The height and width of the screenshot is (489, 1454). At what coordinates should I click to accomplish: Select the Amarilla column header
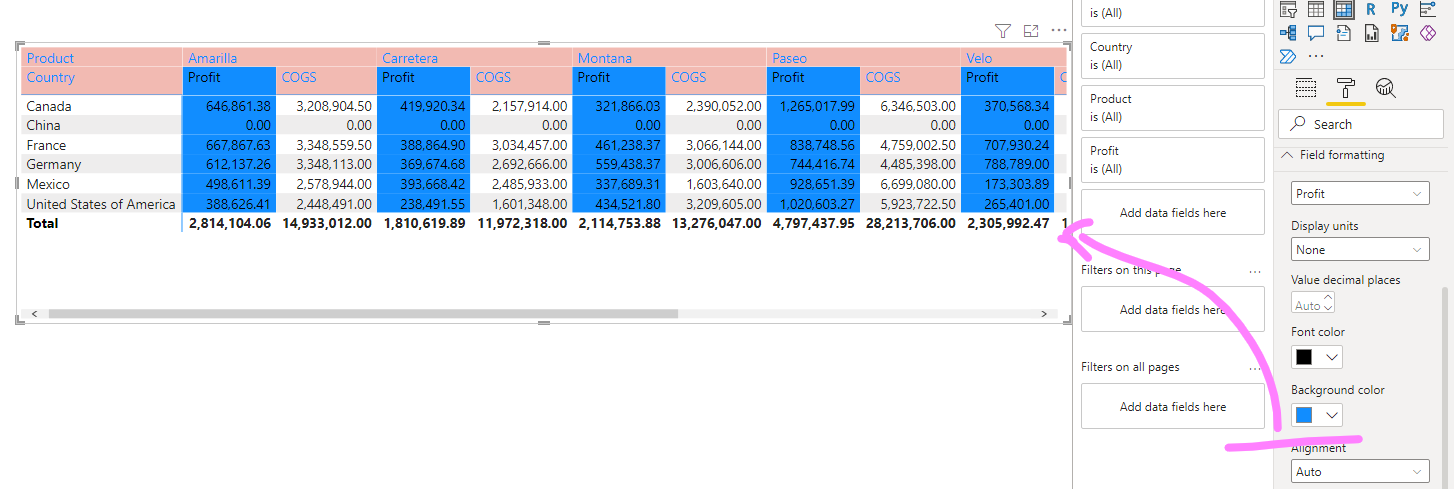[x=212, y=58]
